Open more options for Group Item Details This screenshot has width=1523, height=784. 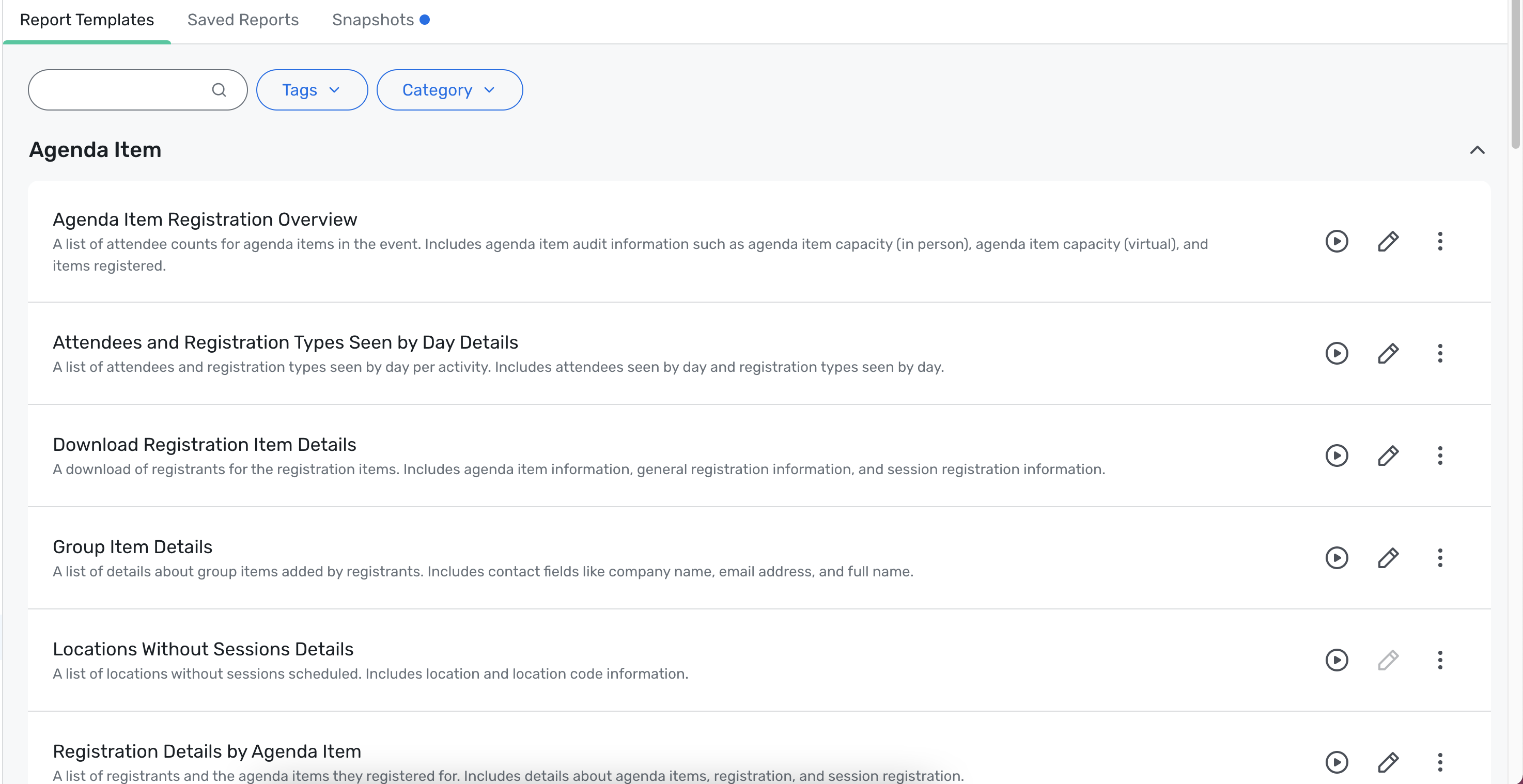click(1440, 558)
